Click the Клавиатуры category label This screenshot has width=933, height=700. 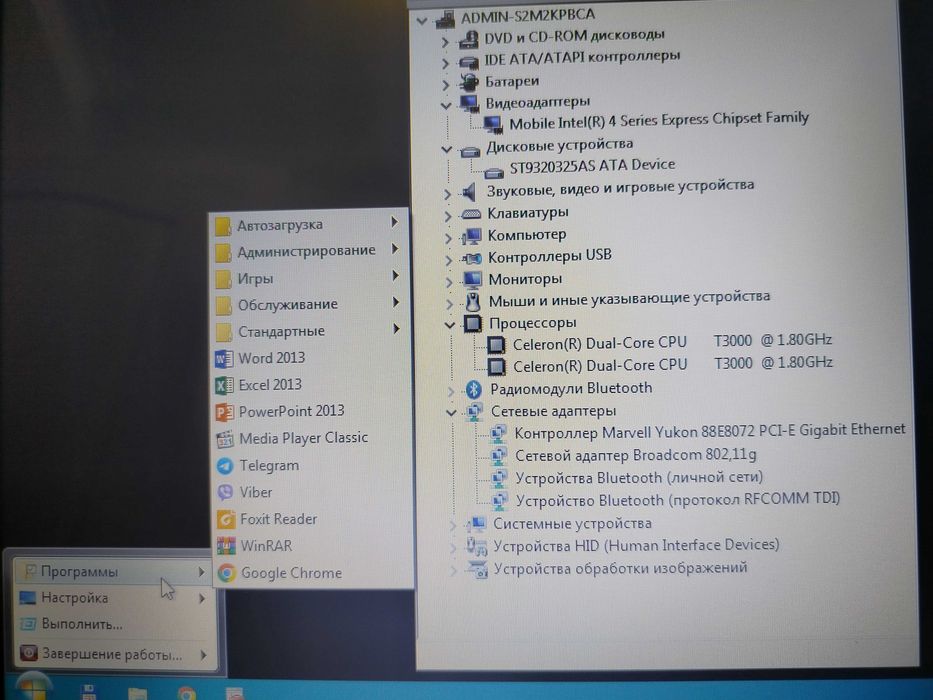[528, 212]
